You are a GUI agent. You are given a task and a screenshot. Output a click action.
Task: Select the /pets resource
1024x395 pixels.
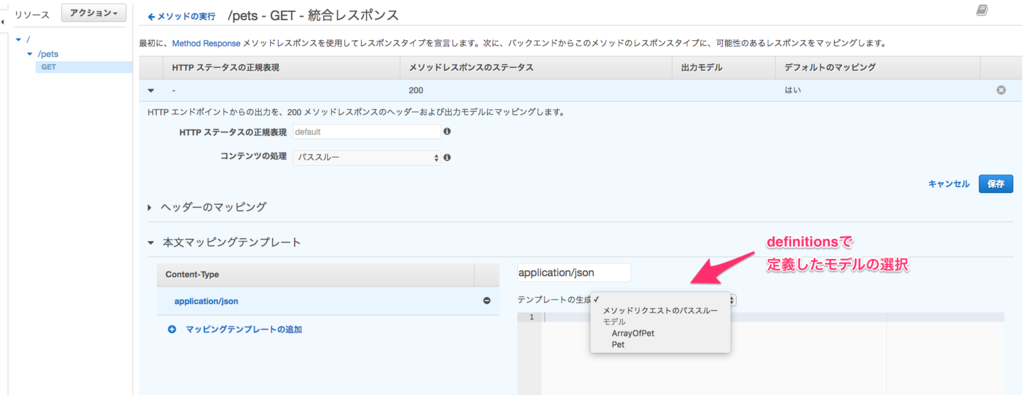[x=48, y=54]
